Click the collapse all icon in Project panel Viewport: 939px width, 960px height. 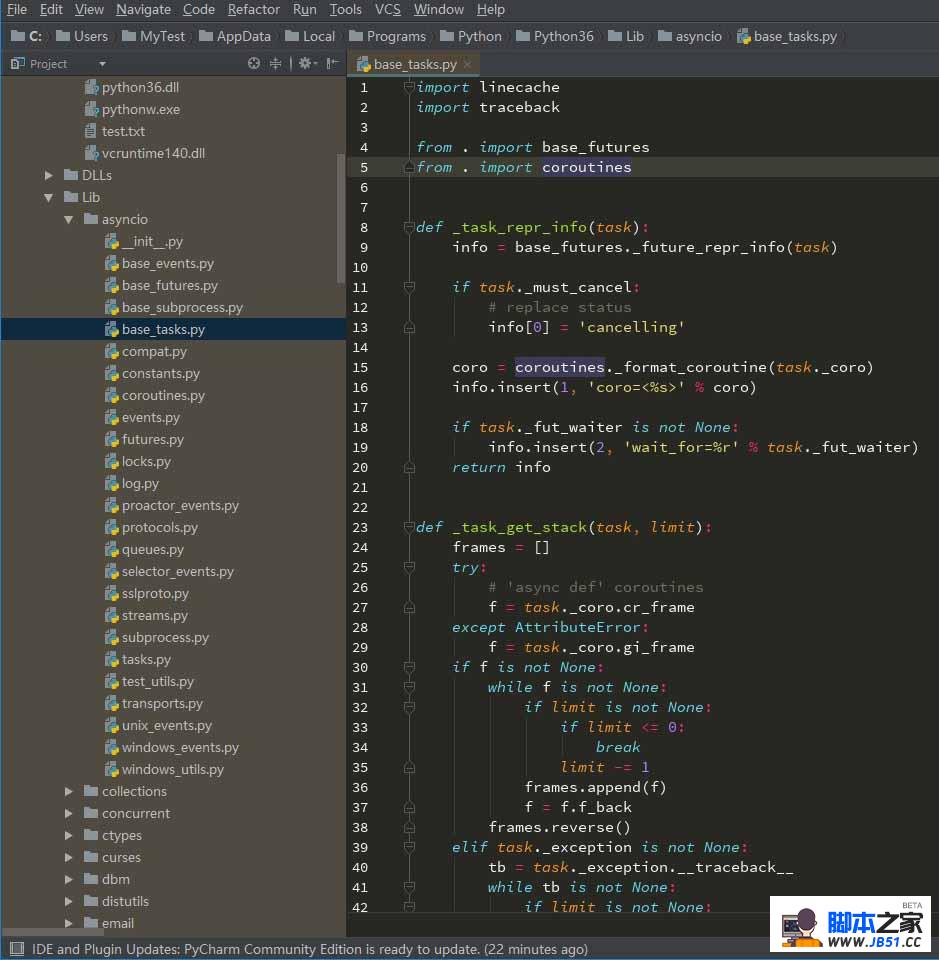tap(275, 63)
